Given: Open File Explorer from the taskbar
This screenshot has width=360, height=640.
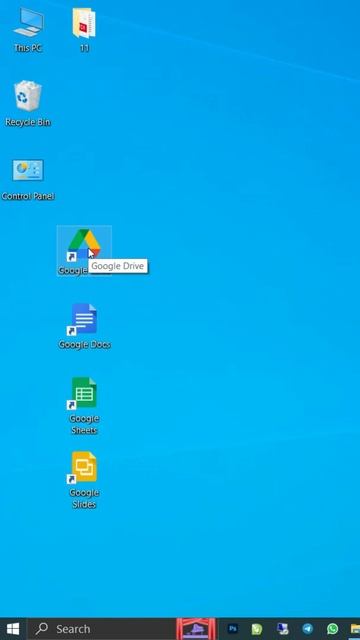Looking at the screenshot, I should (355, 629).
